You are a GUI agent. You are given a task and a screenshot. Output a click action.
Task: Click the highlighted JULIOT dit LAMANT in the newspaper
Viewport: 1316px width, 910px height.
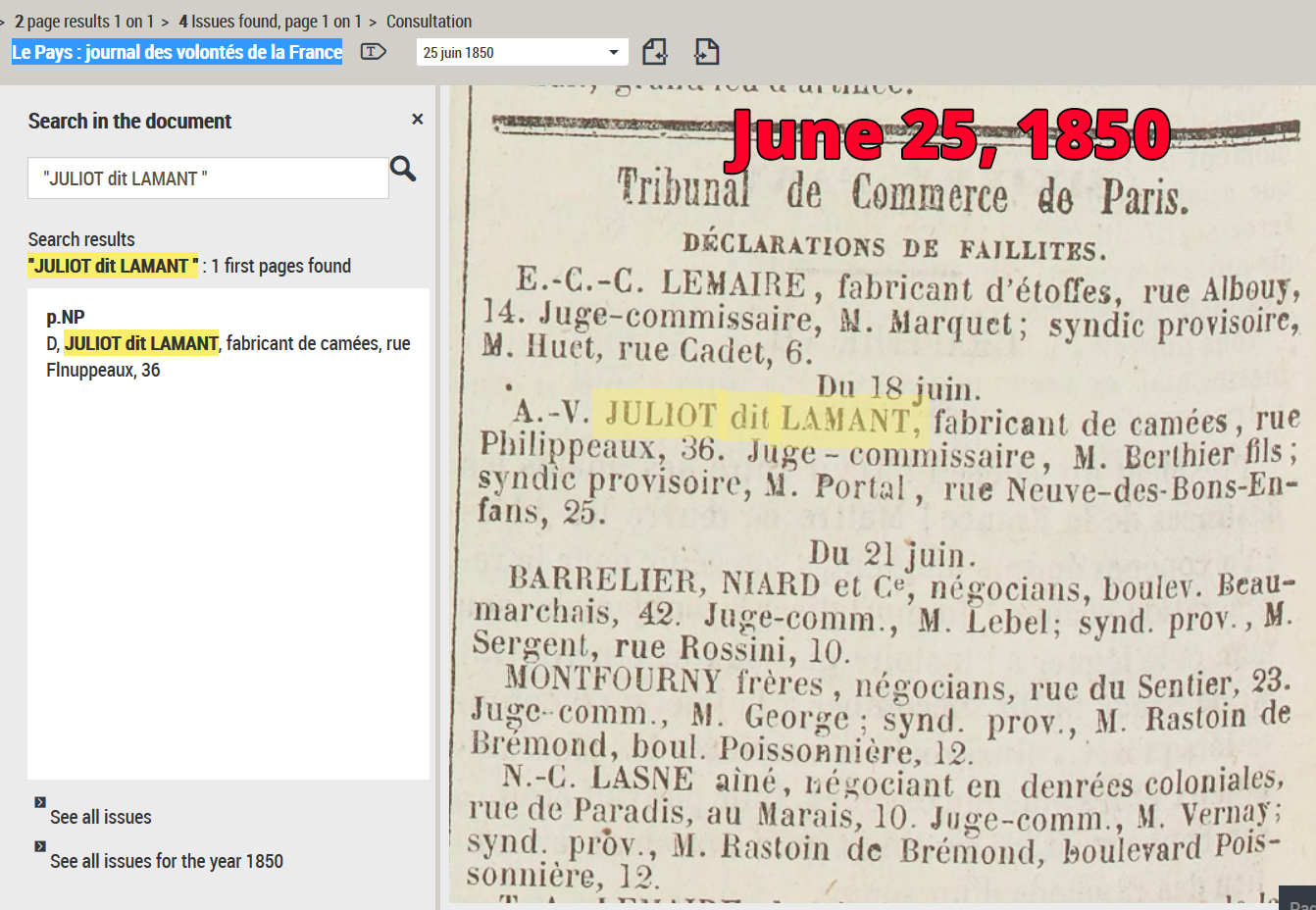pyautogui.click(x=762, y=417)
